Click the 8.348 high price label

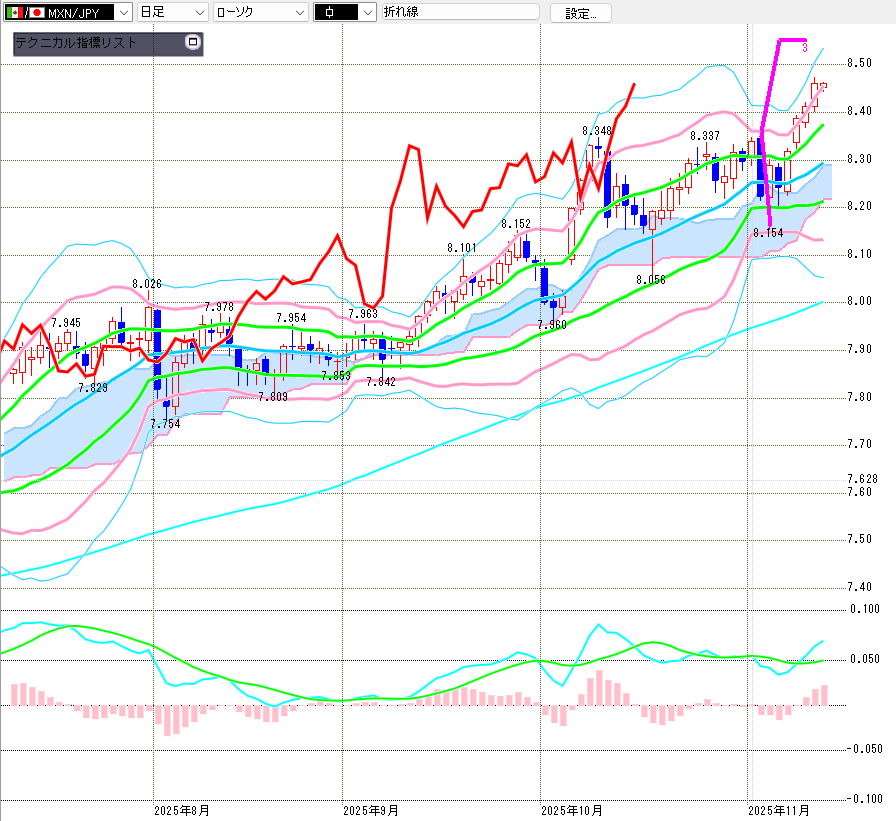coord(597,131)
